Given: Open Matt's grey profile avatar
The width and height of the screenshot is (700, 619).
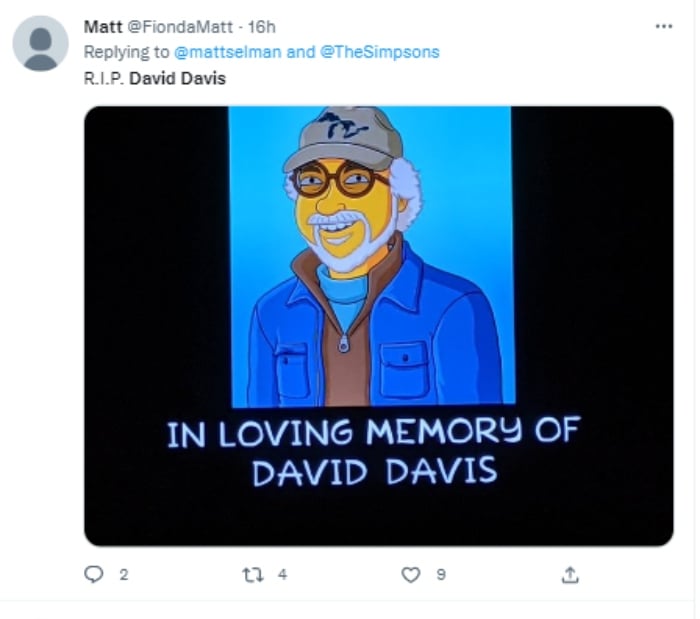Looking at the screenshot, I should click(x=41, y=43).
